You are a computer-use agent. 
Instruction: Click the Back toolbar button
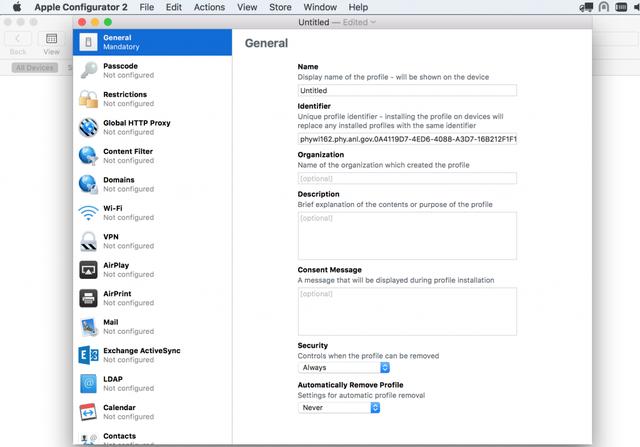pos(18,40)
